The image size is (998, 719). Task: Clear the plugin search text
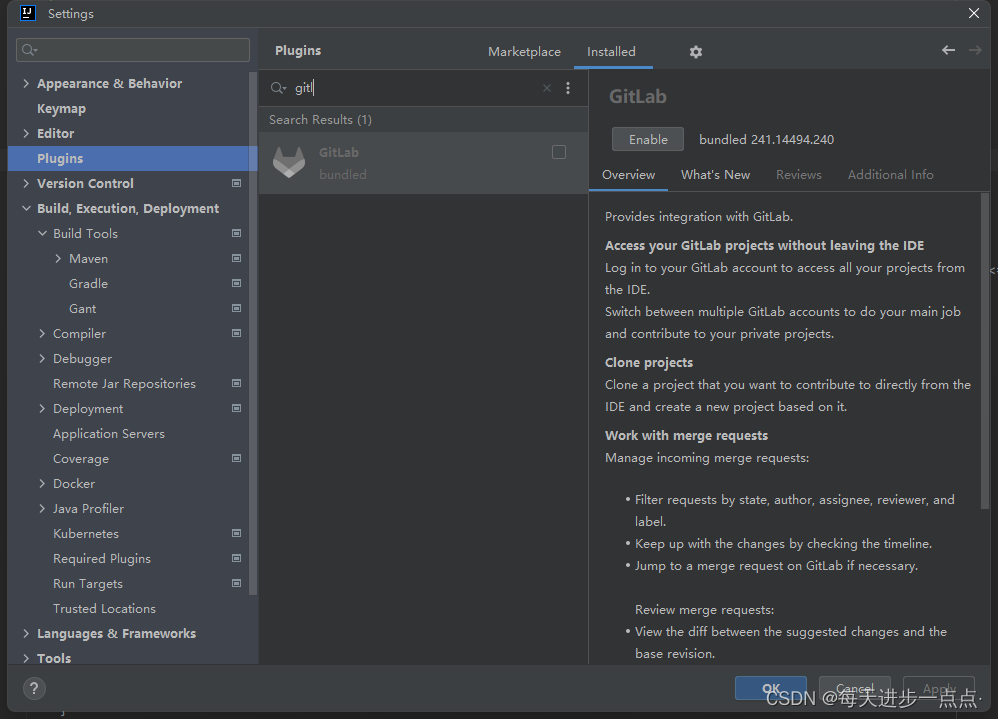coord(547,88)
